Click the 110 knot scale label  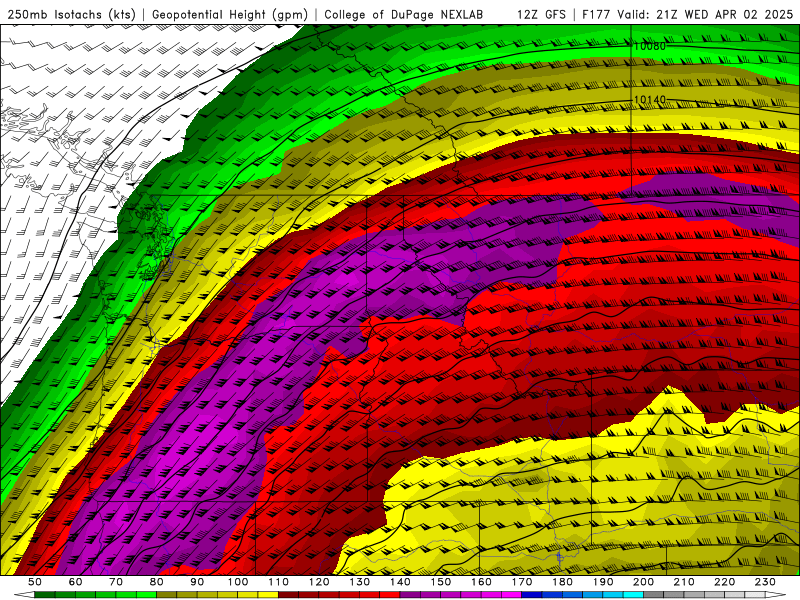[279, 582]
